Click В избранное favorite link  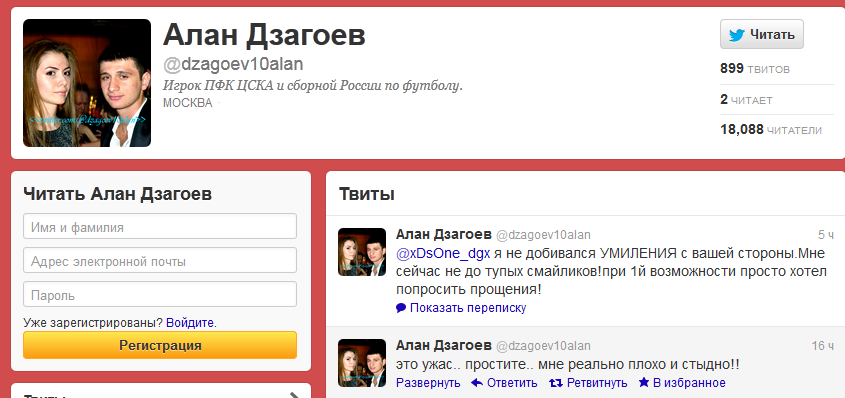pyautogui.click(x=689, y=383)
